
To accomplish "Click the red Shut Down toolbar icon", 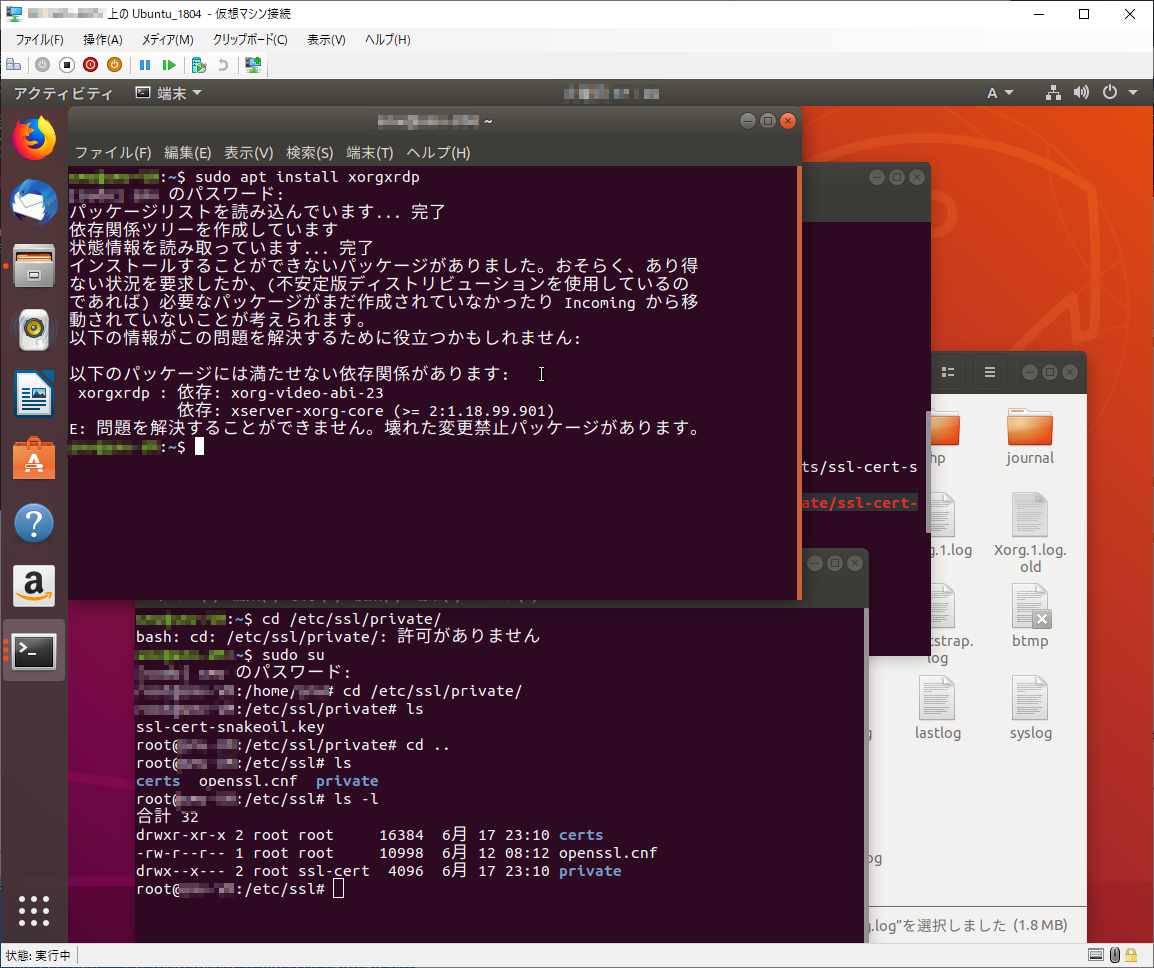I will click(x=91, y=65).
